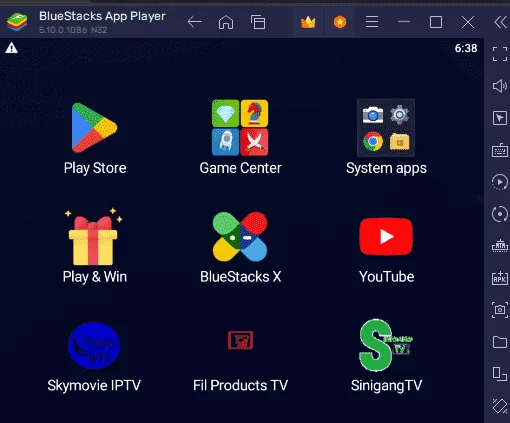Maximize the BlueStacks window
Image resolution: width=510 pixels, height=423 pixels.
(x=436, y=22)
